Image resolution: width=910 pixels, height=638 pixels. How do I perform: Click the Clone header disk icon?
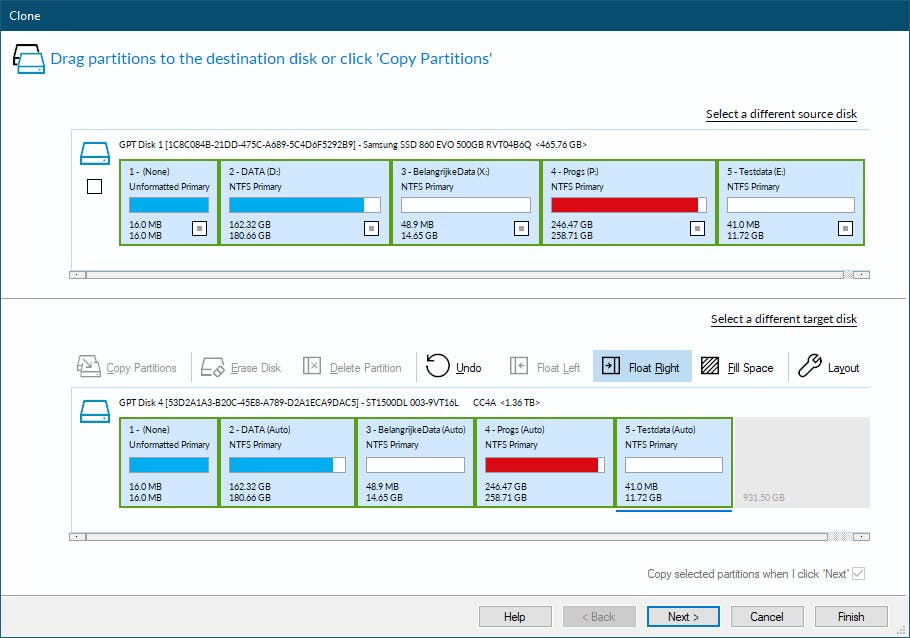[x=28, y=58]
